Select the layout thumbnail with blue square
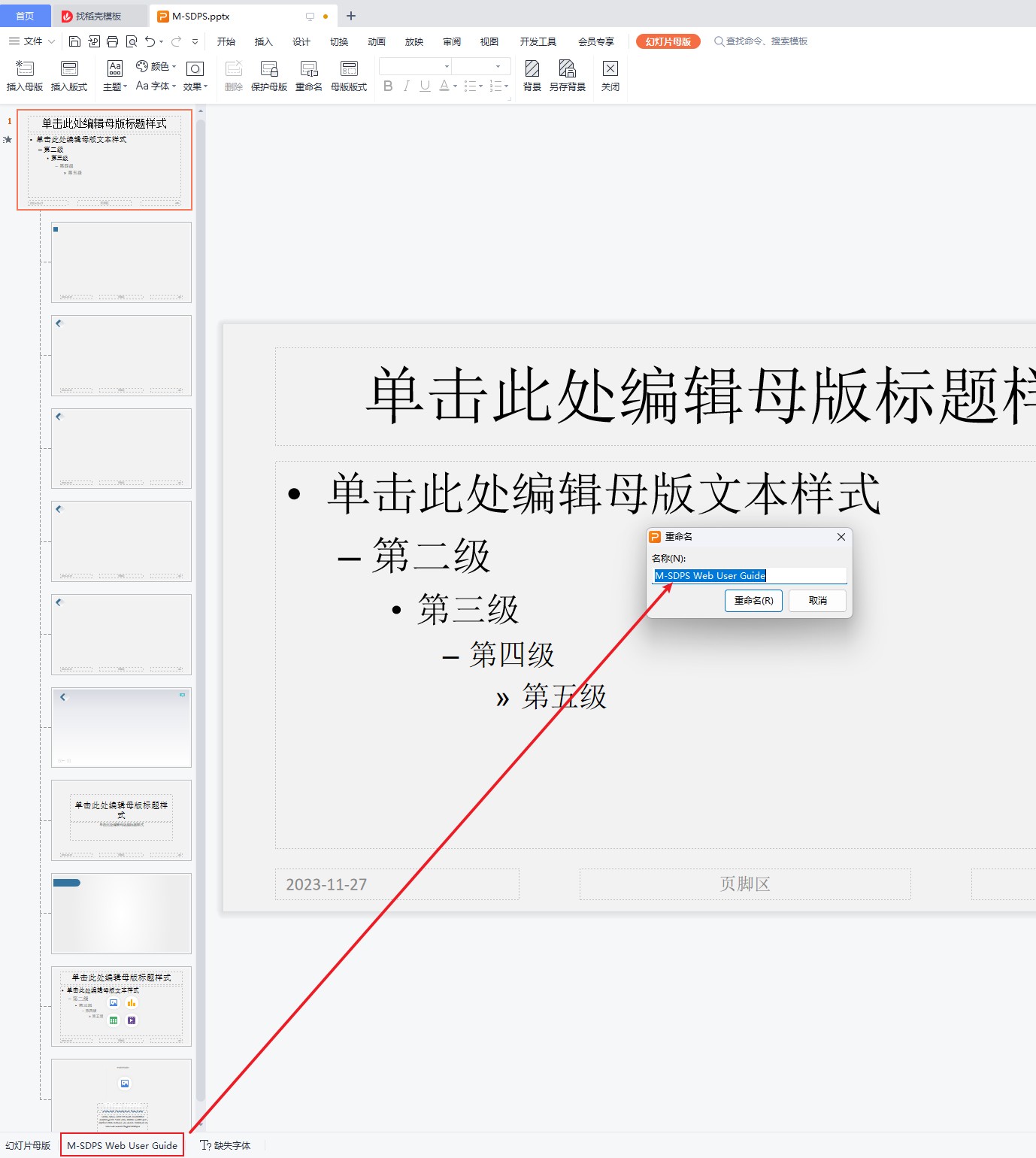The height and width of the screenshot is (1158, 1036). [121, 262]
